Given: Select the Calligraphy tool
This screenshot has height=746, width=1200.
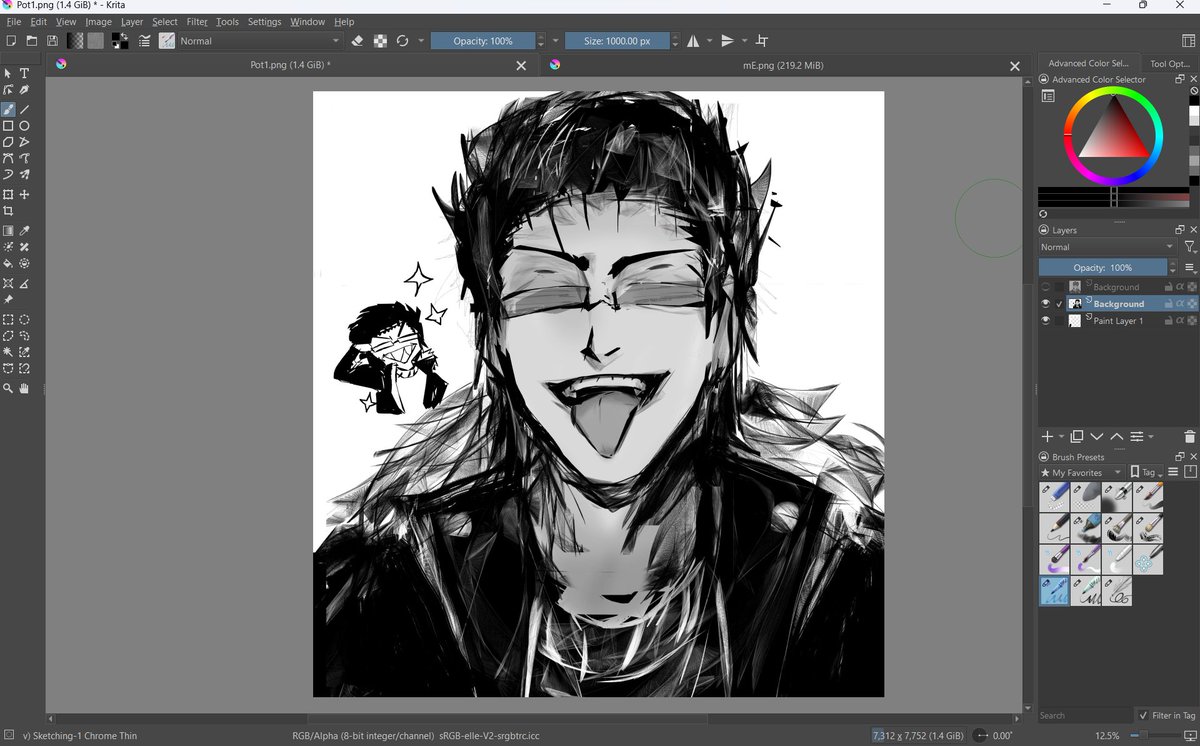Looking at the screenshot, I should (x=25, y=90).
